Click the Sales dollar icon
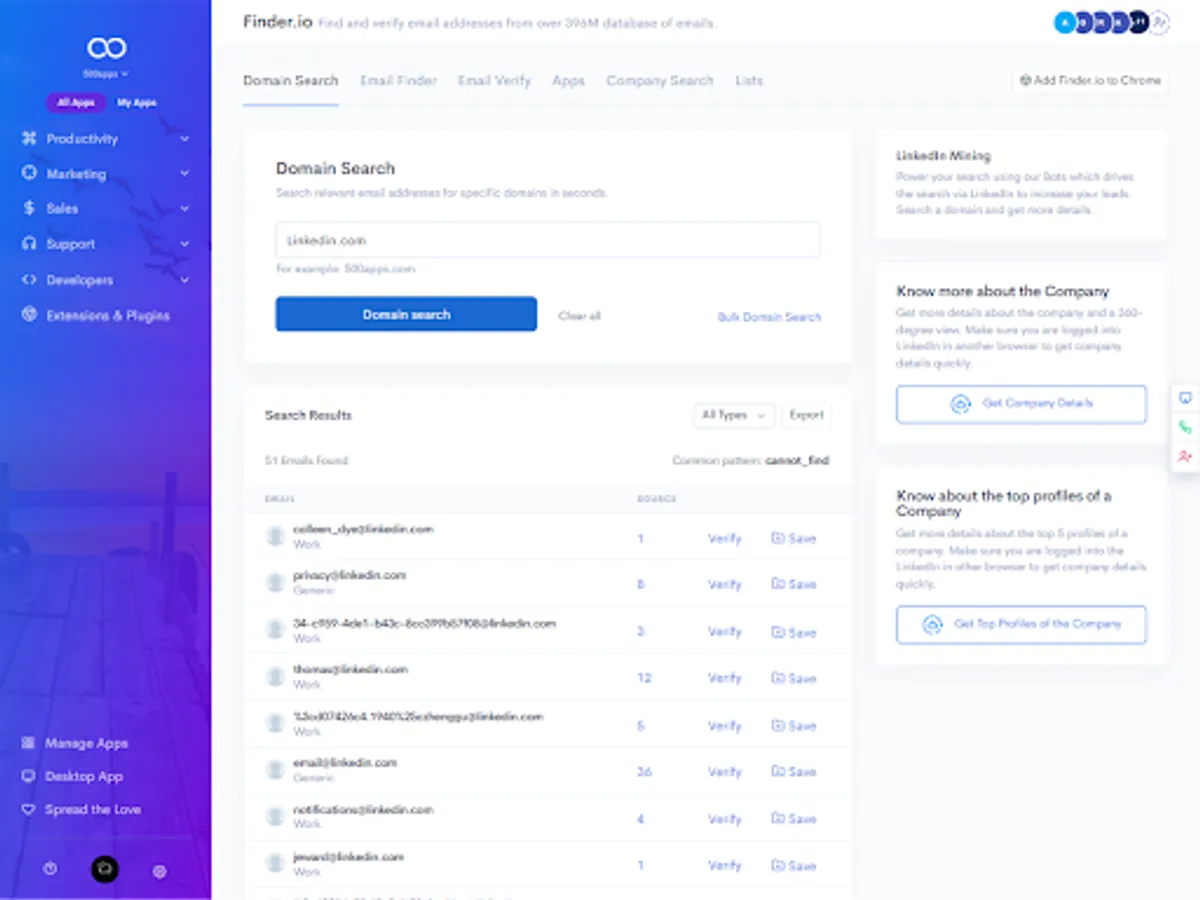The width and height of the screenshot is (1200, 900). (x=29, y=208)
